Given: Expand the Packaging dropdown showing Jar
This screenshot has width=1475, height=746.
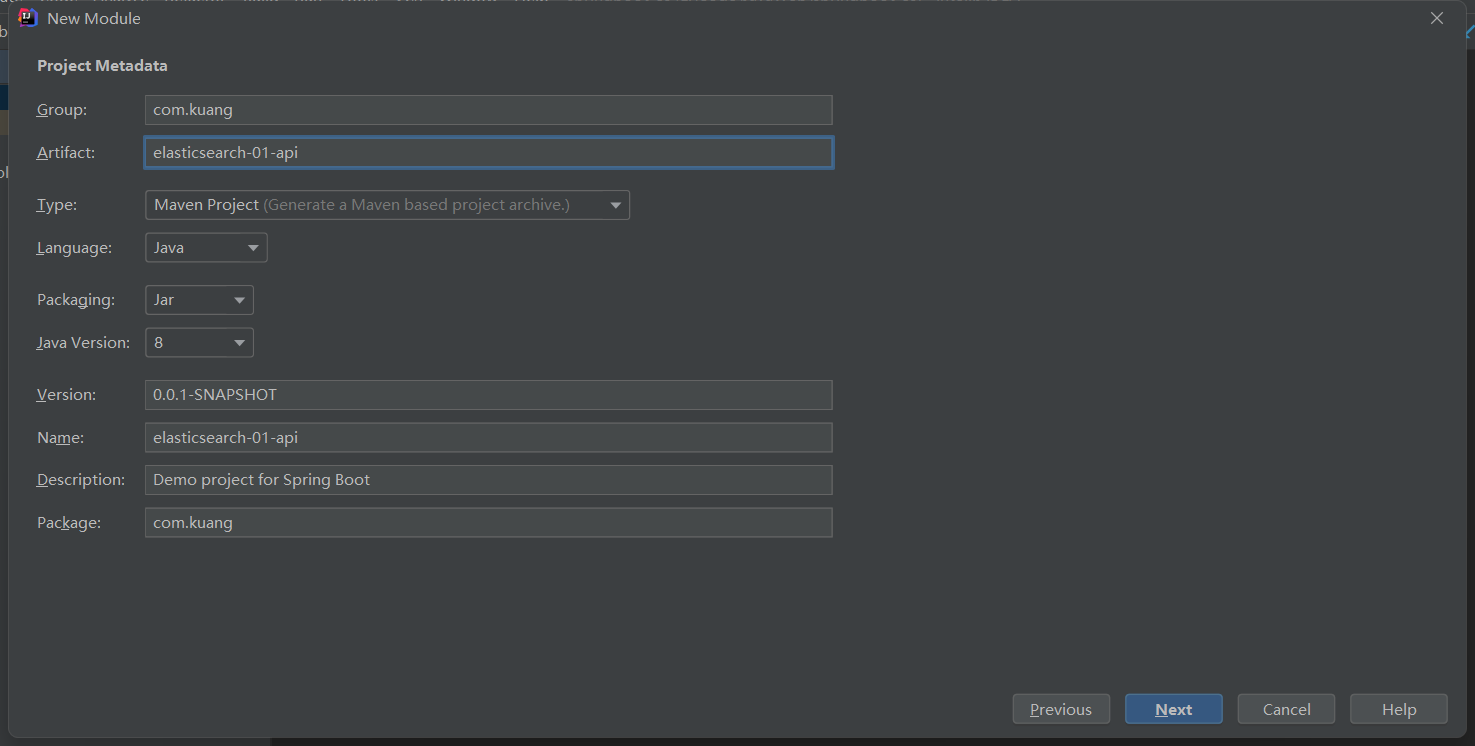Looking at the screenshot, I should click(x=199, y=300).
